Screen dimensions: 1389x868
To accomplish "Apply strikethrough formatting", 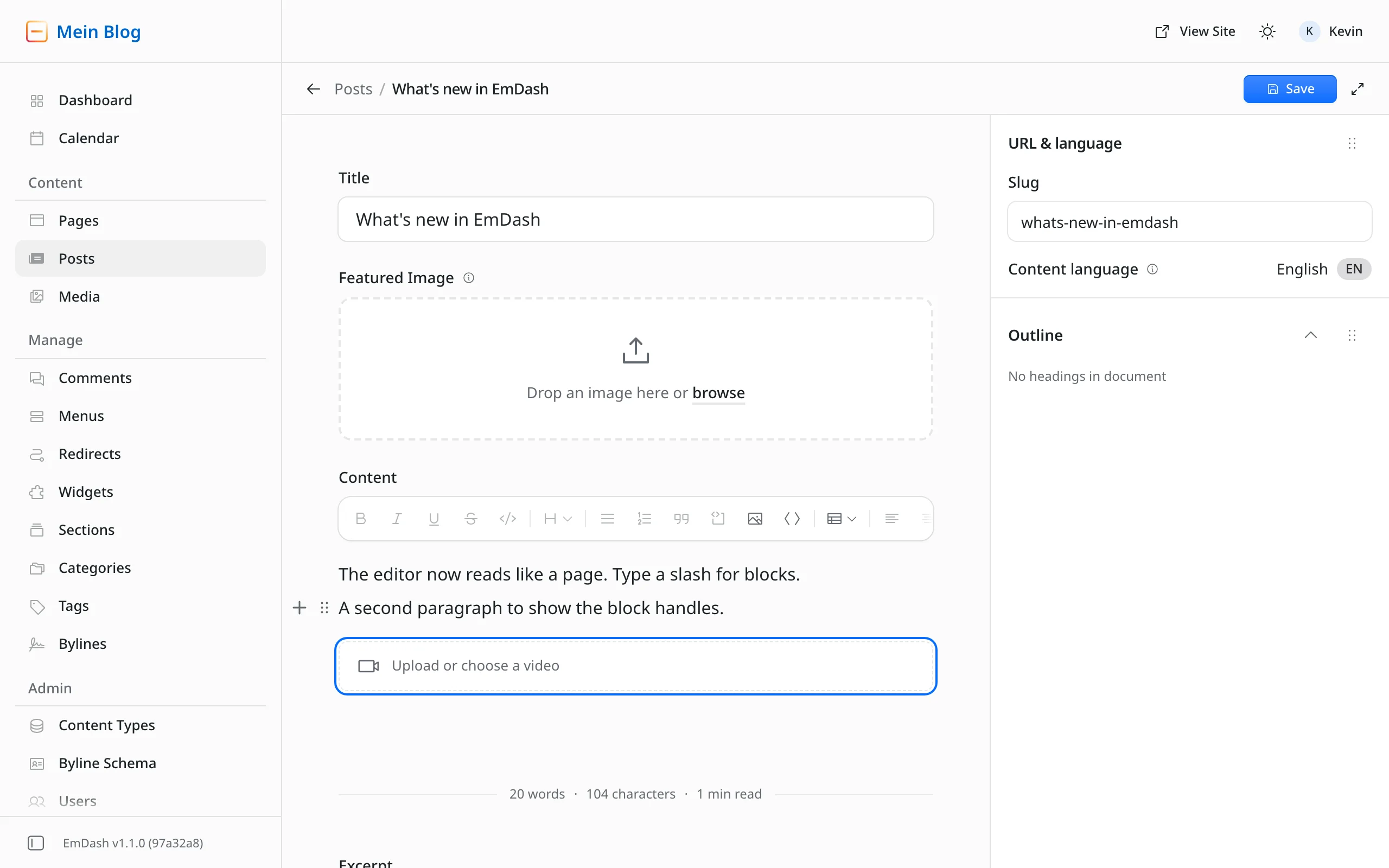I will (470, 519).
